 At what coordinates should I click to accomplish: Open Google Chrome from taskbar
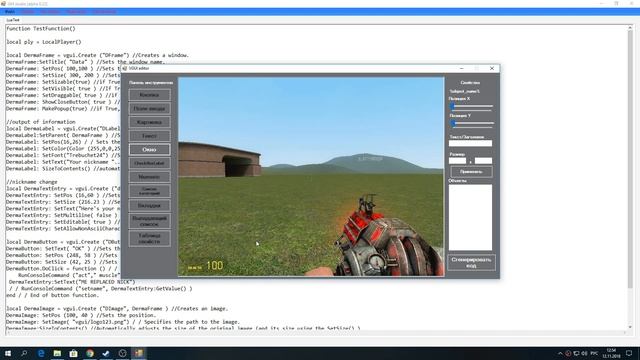90,353
